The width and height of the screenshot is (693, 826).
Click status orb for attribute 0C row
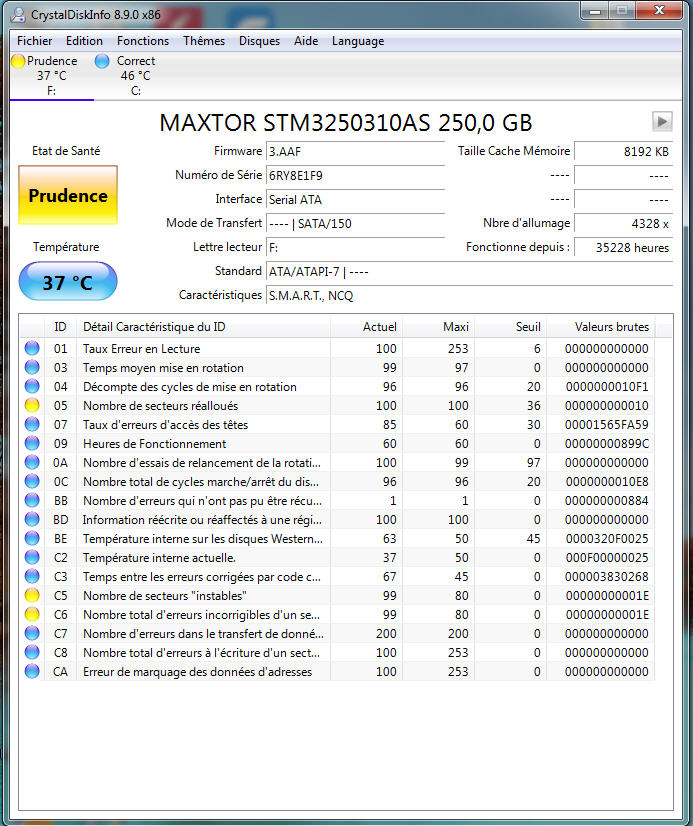[32, 481]
